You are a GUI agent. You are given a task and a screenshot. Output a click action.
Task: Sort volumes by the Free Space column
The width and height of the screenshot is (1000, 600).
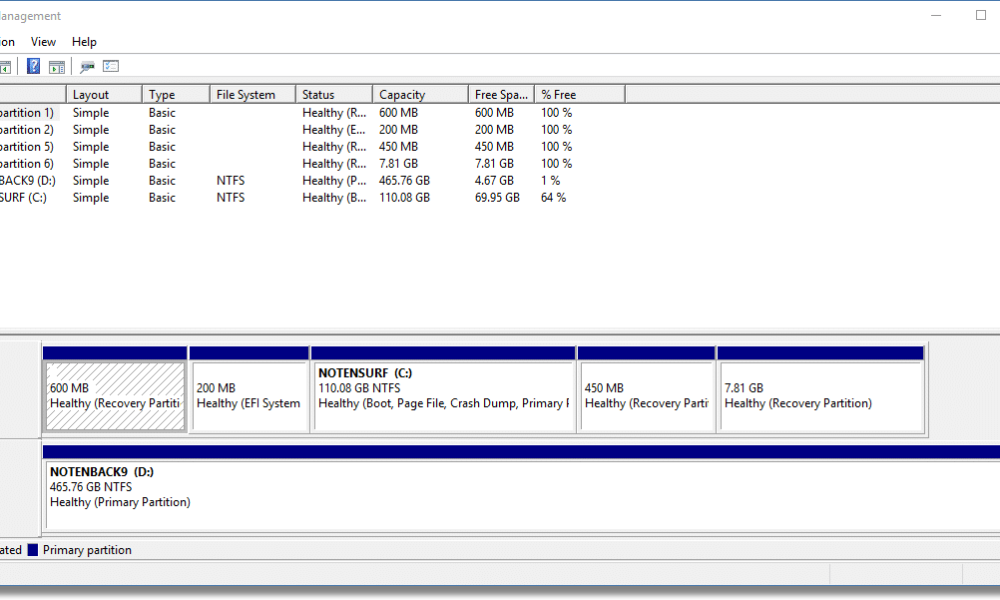(x=500, y=93)
